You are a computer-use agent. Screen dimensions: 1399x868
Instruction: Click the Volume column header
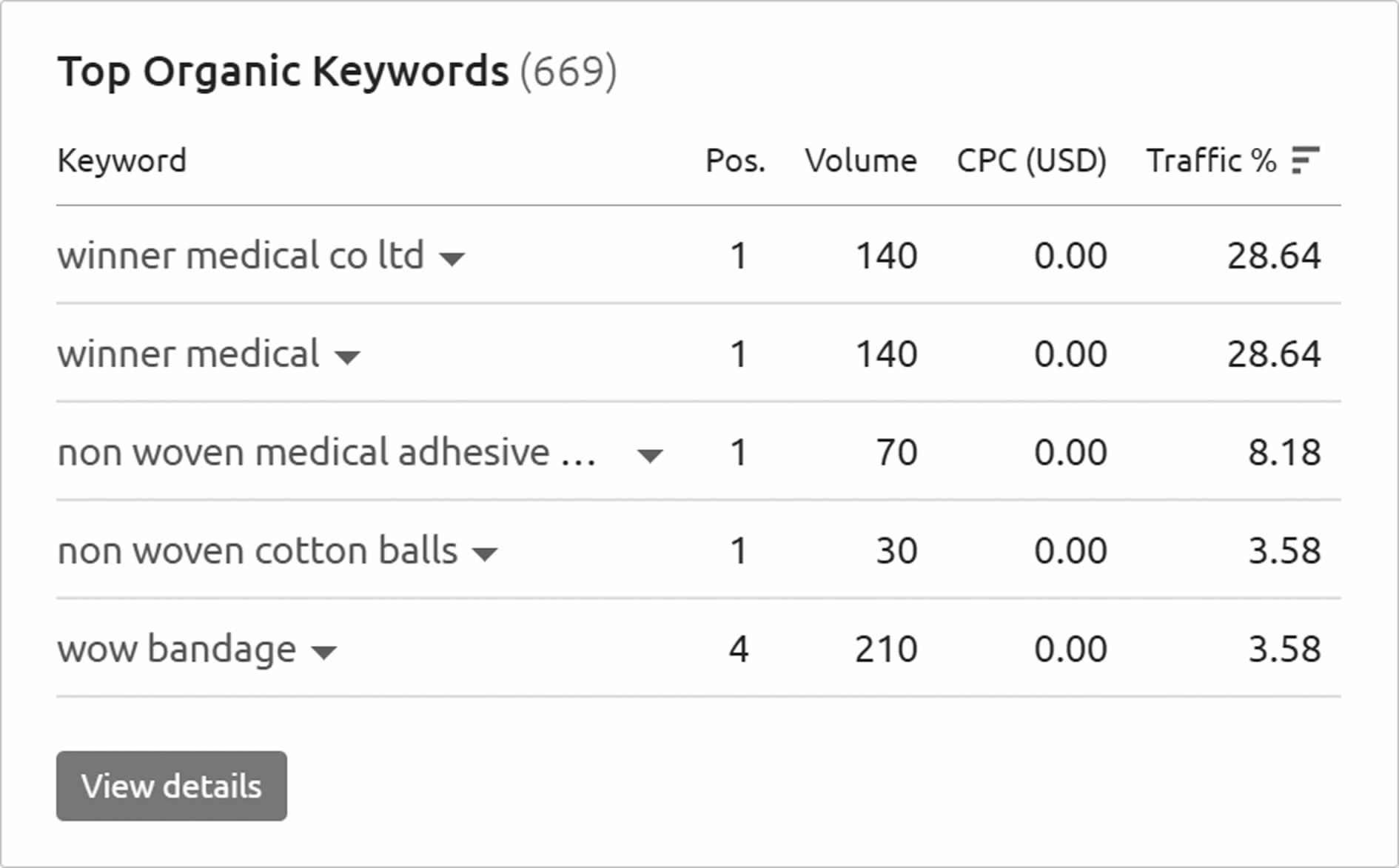pos(861,161)
